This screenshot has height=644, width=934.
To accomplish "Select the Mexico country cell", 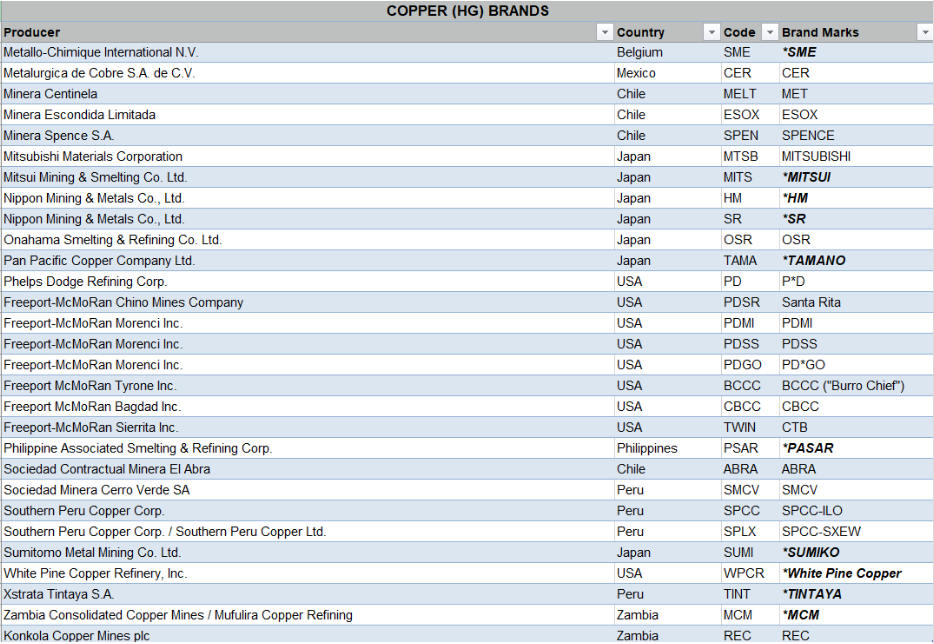I will (667, 73).
